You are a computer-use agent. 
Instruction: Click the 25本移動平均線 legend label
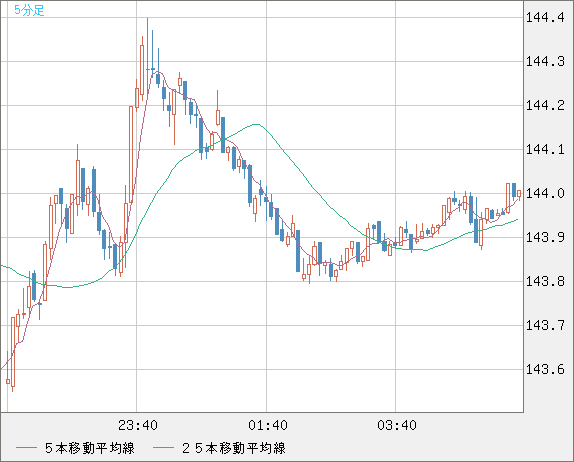(234, 448)
